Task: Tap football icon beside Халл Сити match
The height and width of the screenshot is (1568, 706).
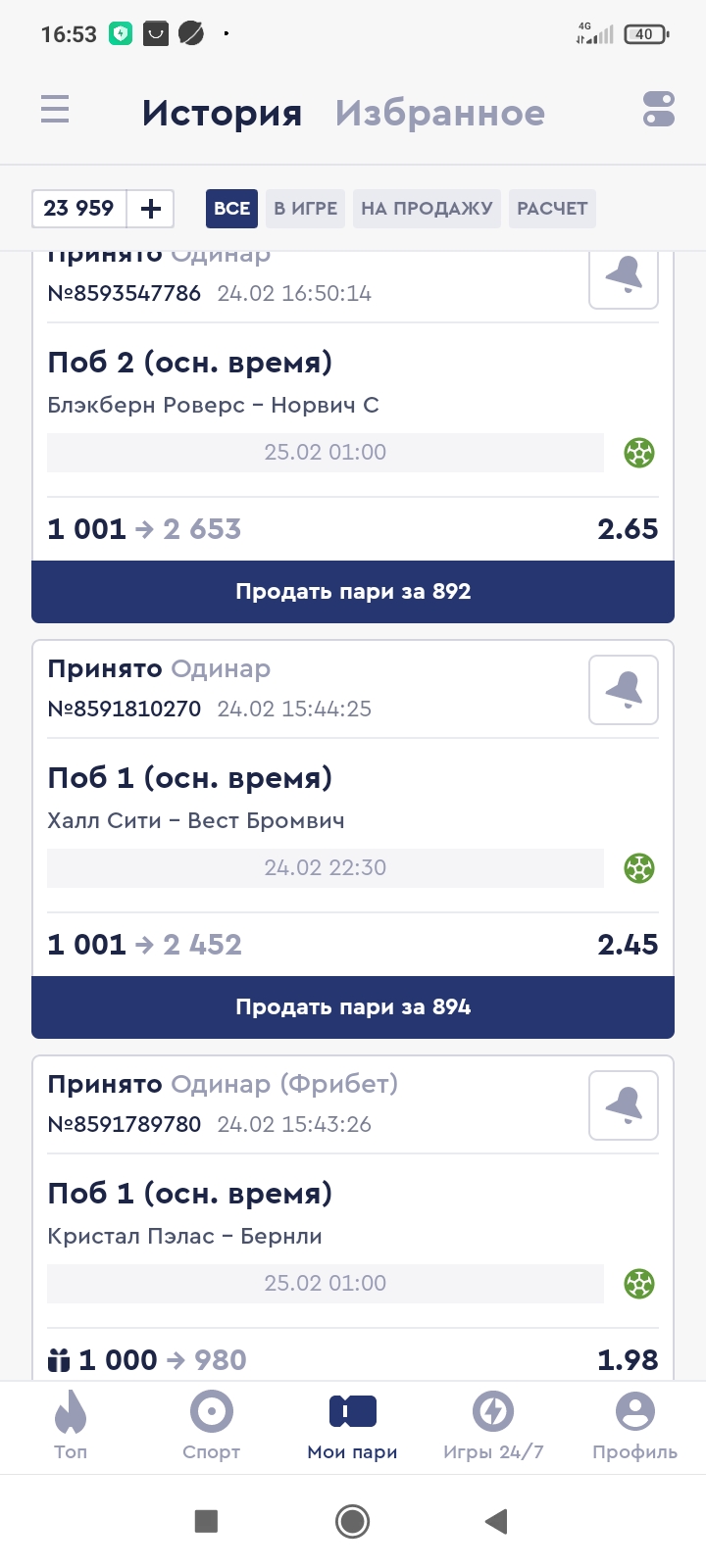Action: (639, 868)
